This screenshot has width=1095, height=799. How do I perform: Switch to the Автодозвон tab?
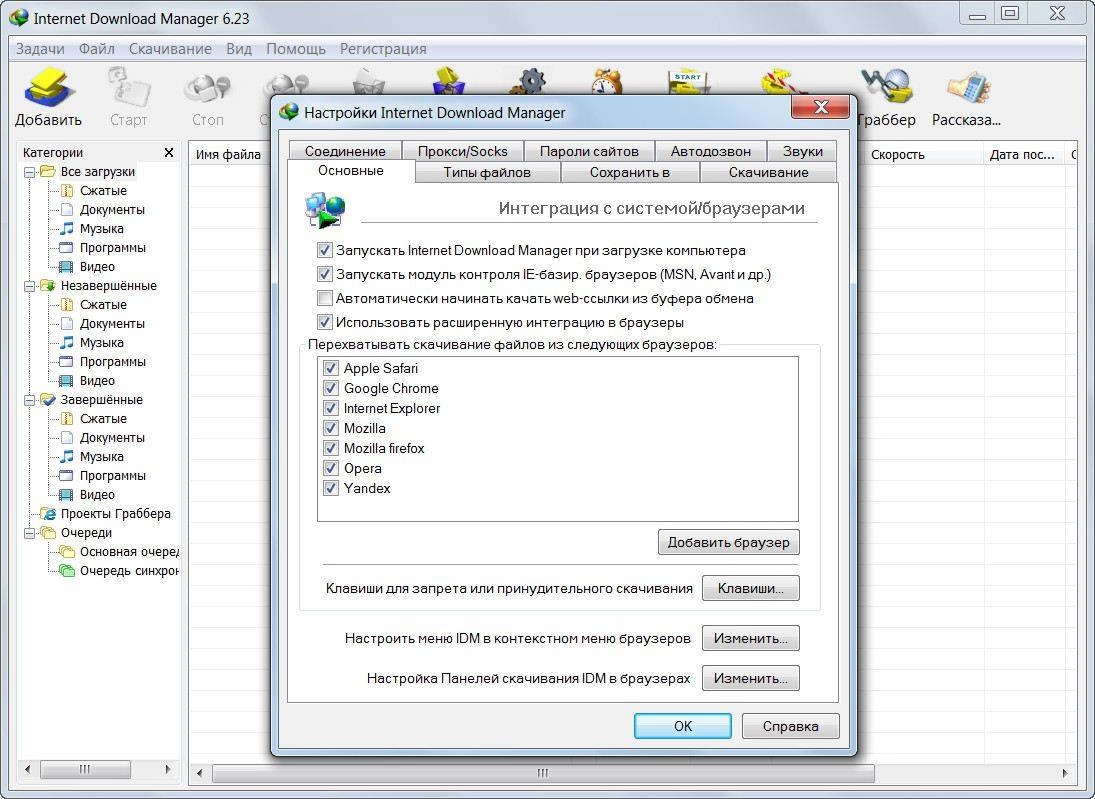pyautogui.click(x=710, y=151)
